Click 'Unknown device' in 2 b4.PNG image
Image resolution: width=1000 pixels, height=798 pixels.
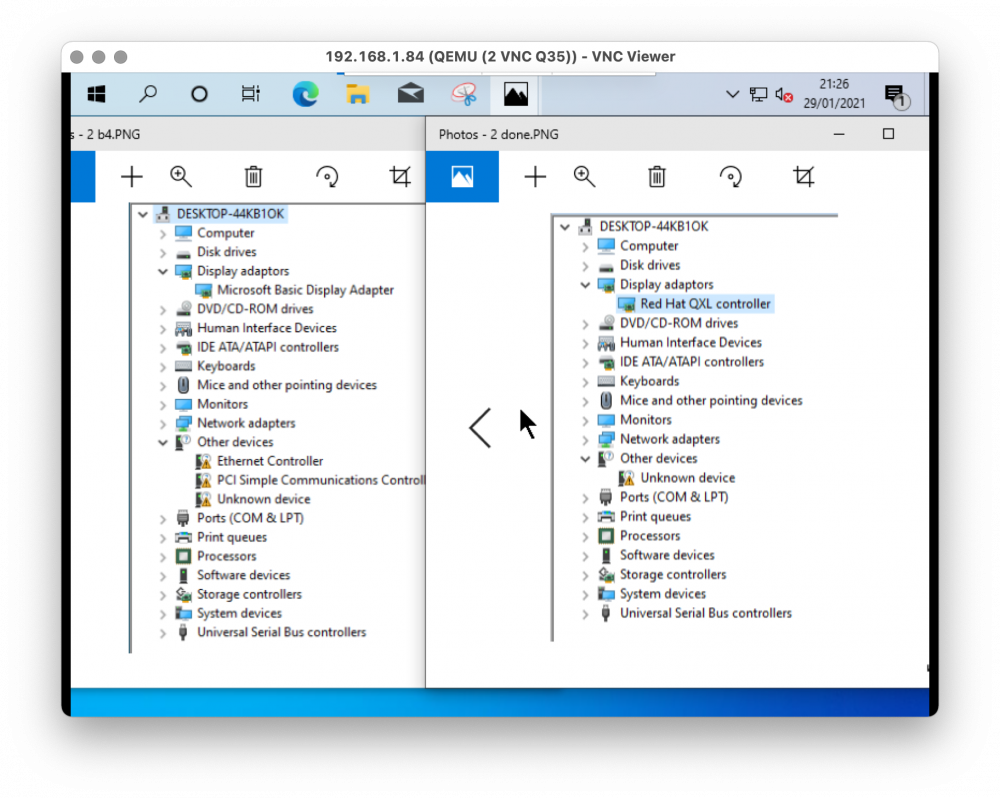(263, 499)
